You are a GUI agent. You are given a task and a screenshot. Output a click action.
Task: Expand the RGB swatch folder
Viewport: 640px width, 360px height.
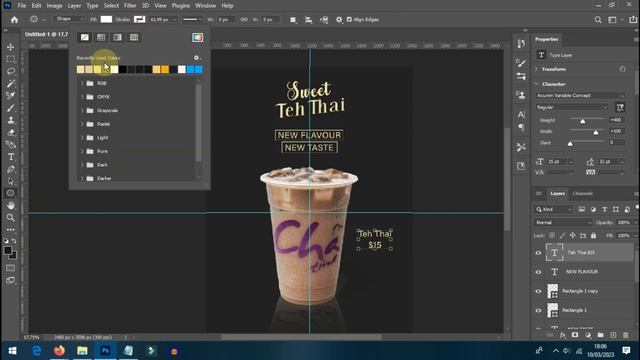point(82,83)
